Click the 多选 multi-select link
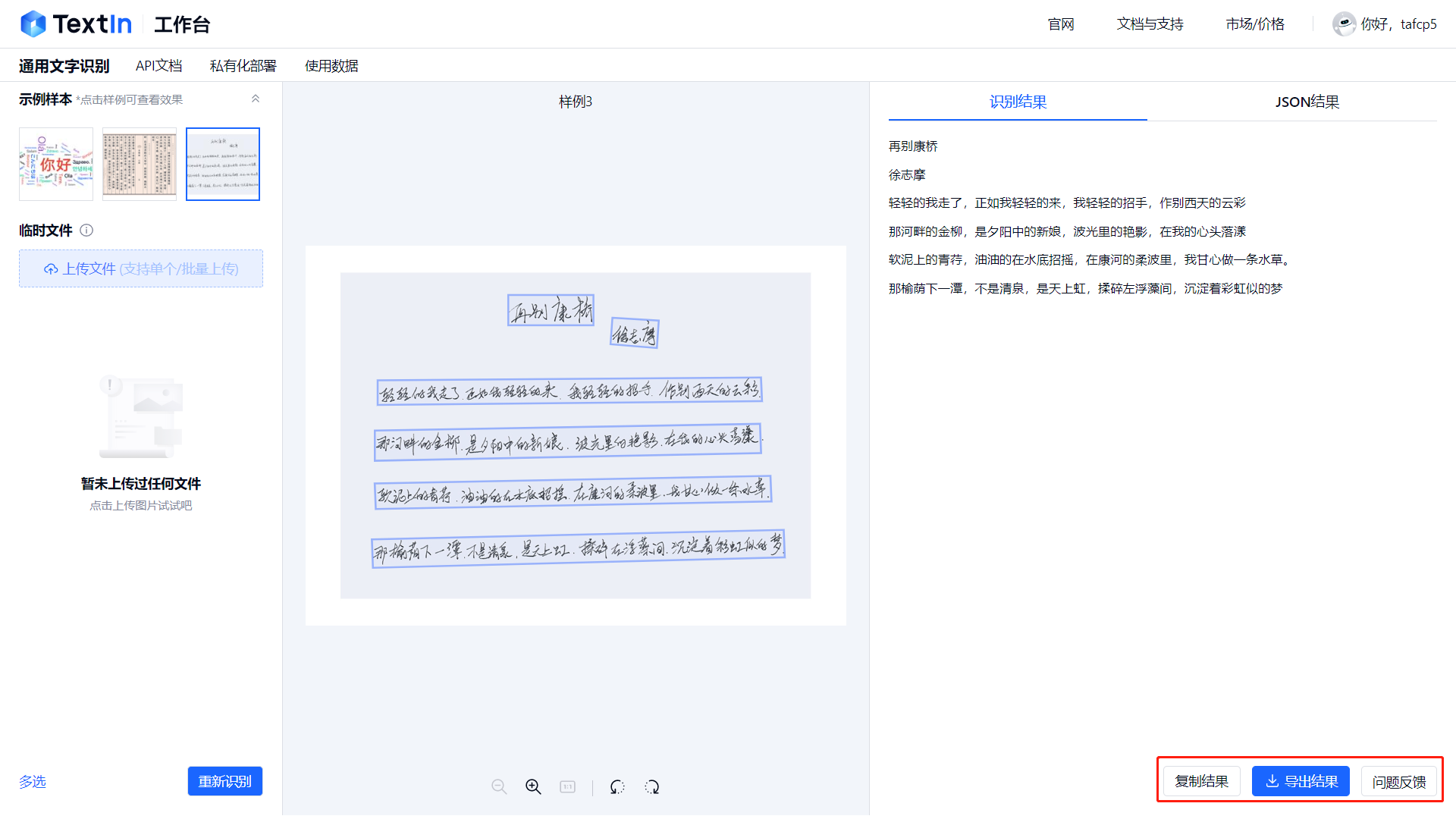This screenshot has height=819, width=1456. (33, 782)
